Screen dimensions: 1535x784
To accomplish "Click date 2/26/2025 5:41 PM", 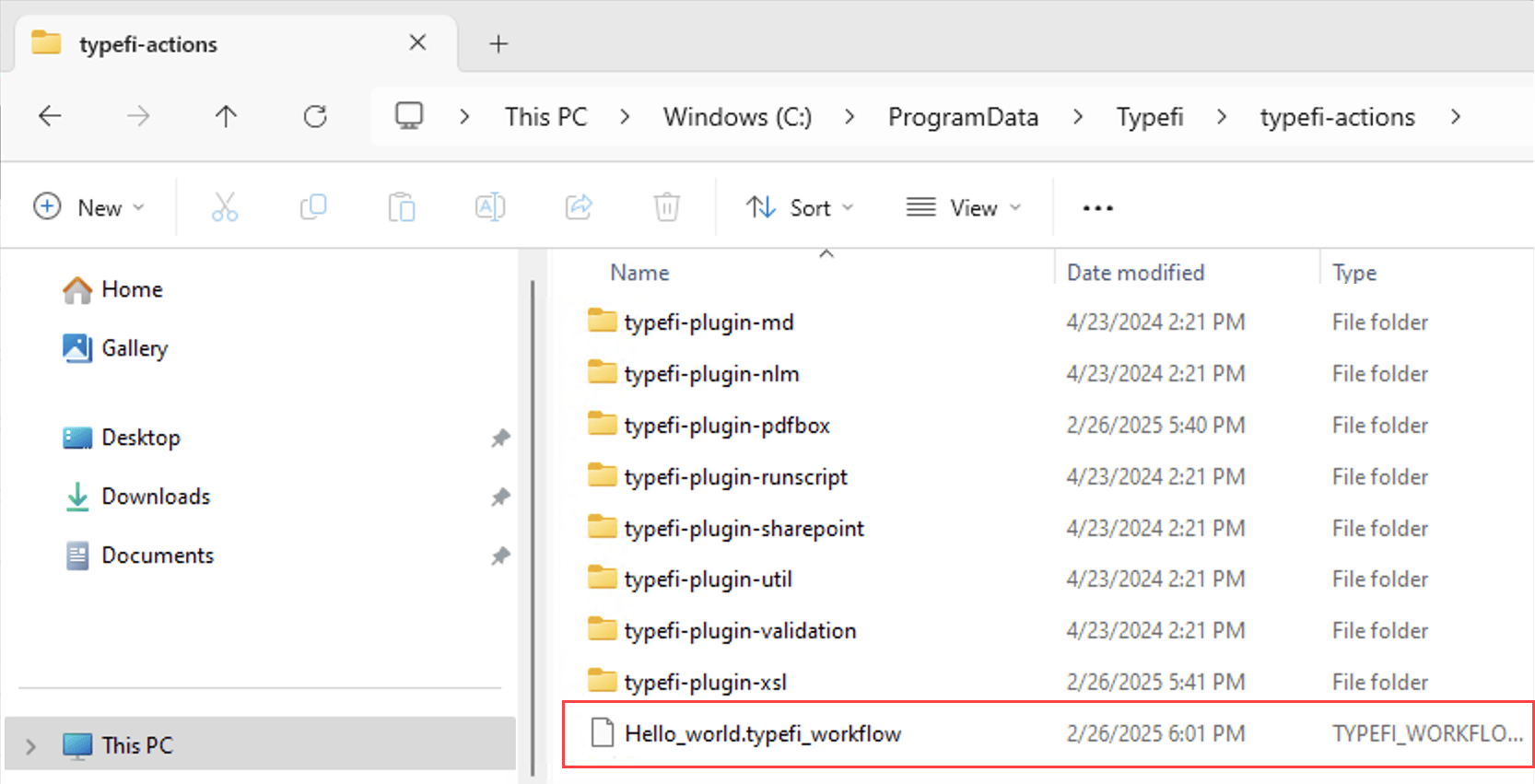I will pos(1155,683).
